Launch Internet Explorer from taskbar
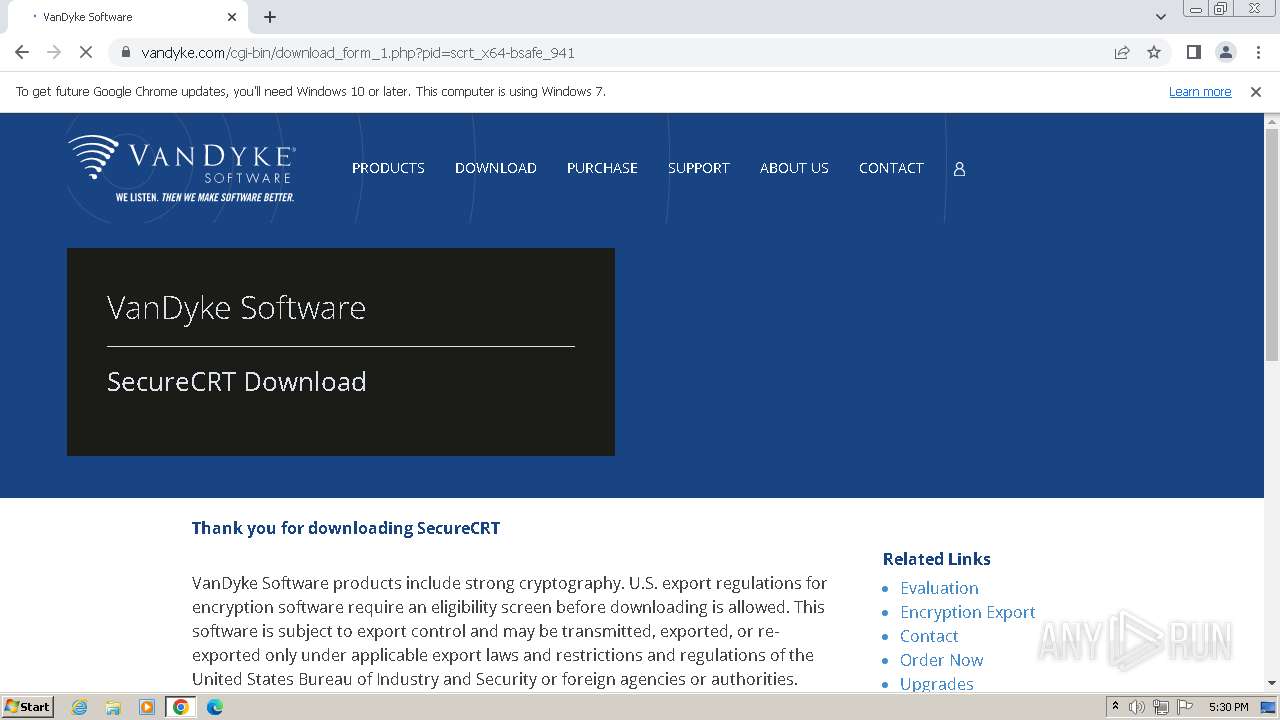This screenshot has width=1280, height=720. click(79, 707)
